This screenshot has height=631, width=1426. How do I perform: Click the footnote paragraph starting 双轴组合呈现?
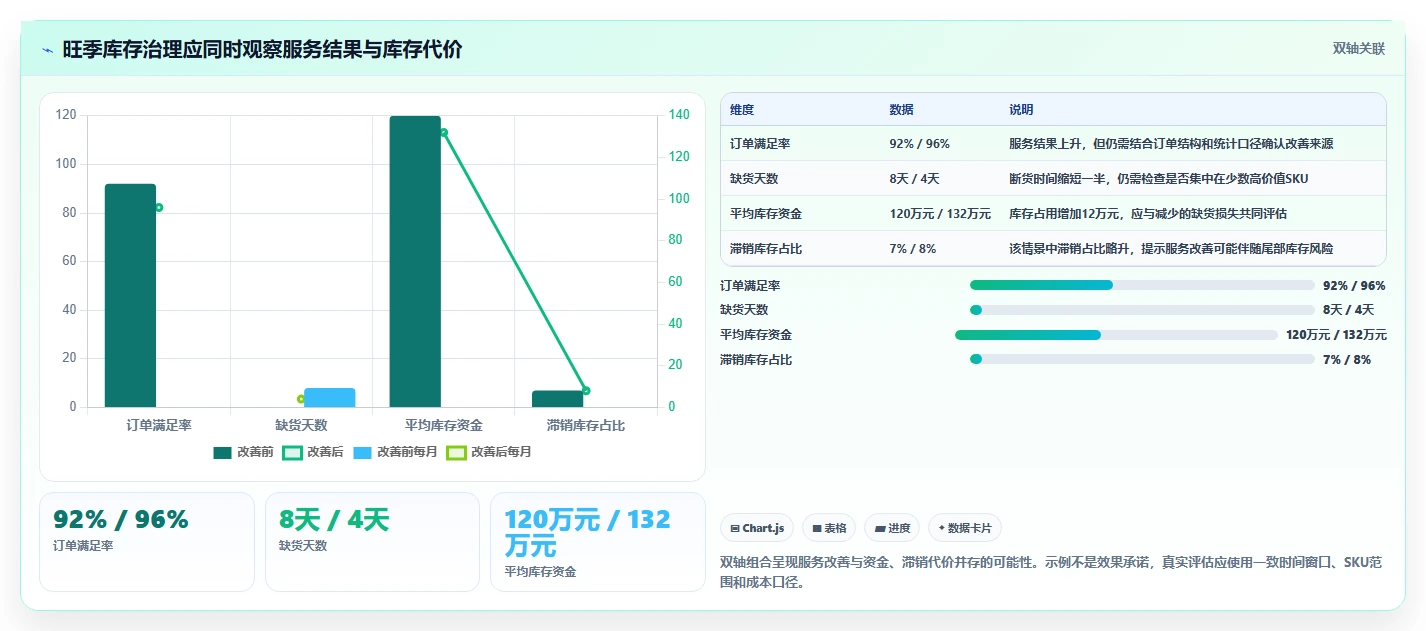(1051, 572)
